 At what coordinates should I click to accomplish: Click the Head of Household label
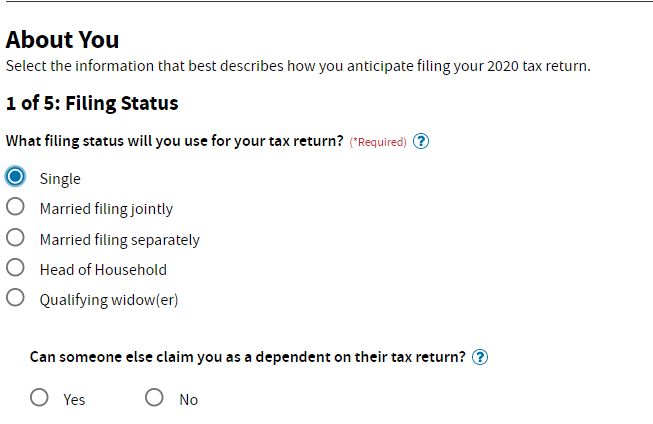(103, 270)
